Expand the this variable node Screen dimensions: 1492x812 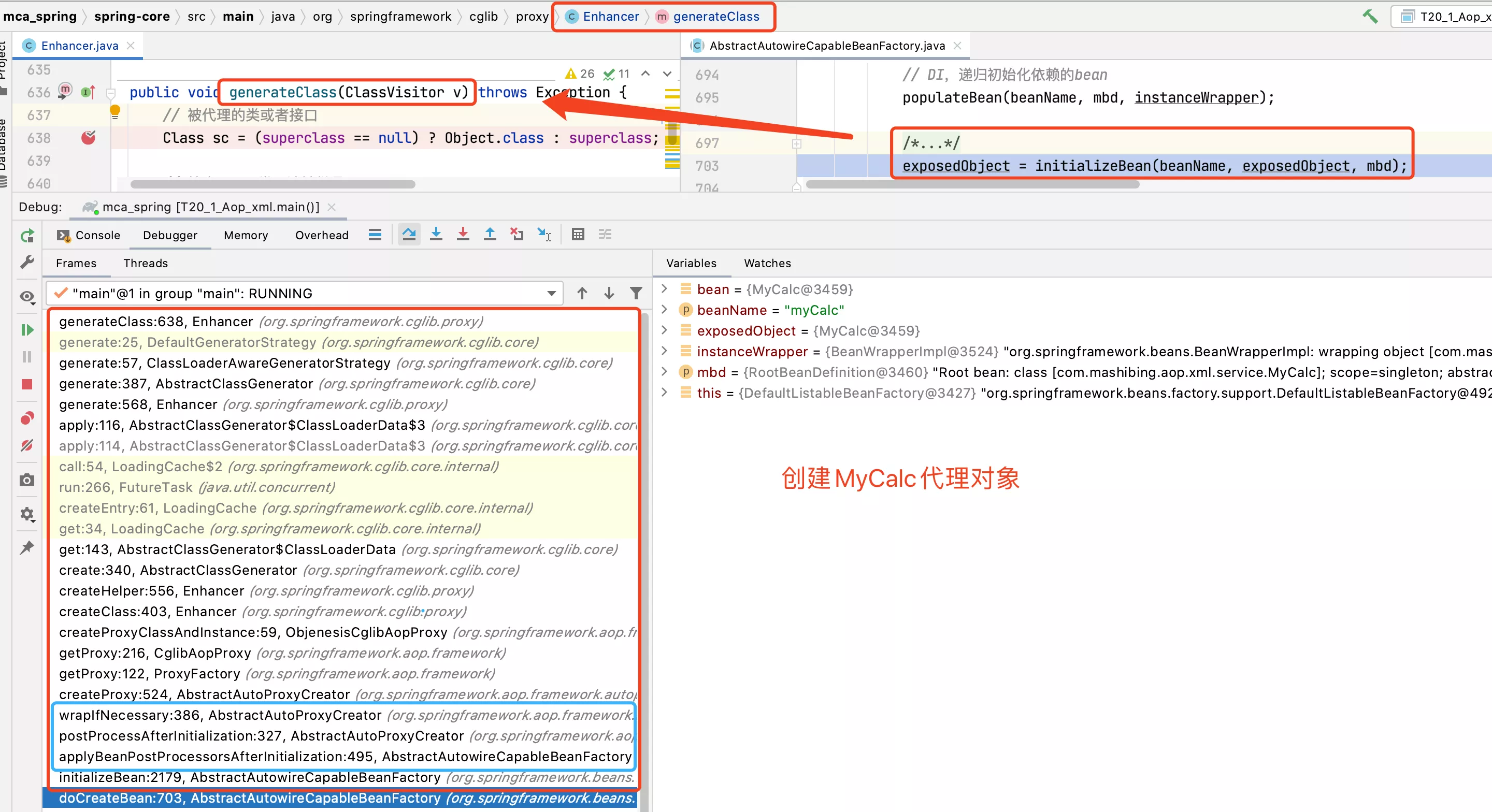click(664, 393)
